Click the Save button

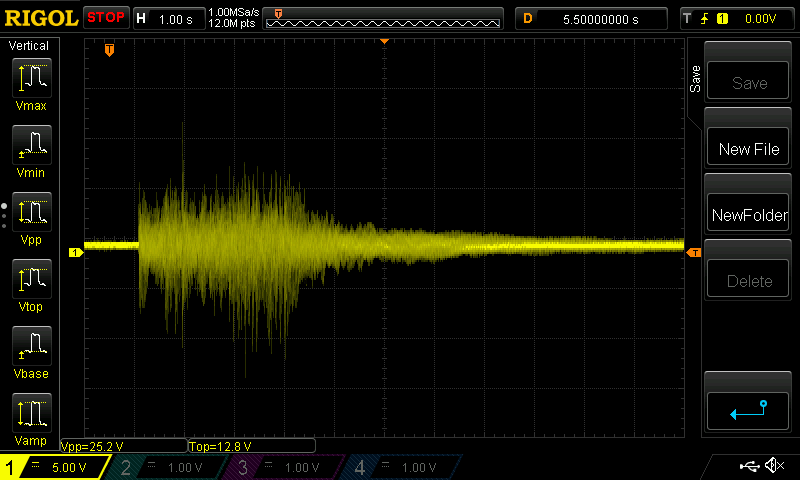(x=748, y=80)
